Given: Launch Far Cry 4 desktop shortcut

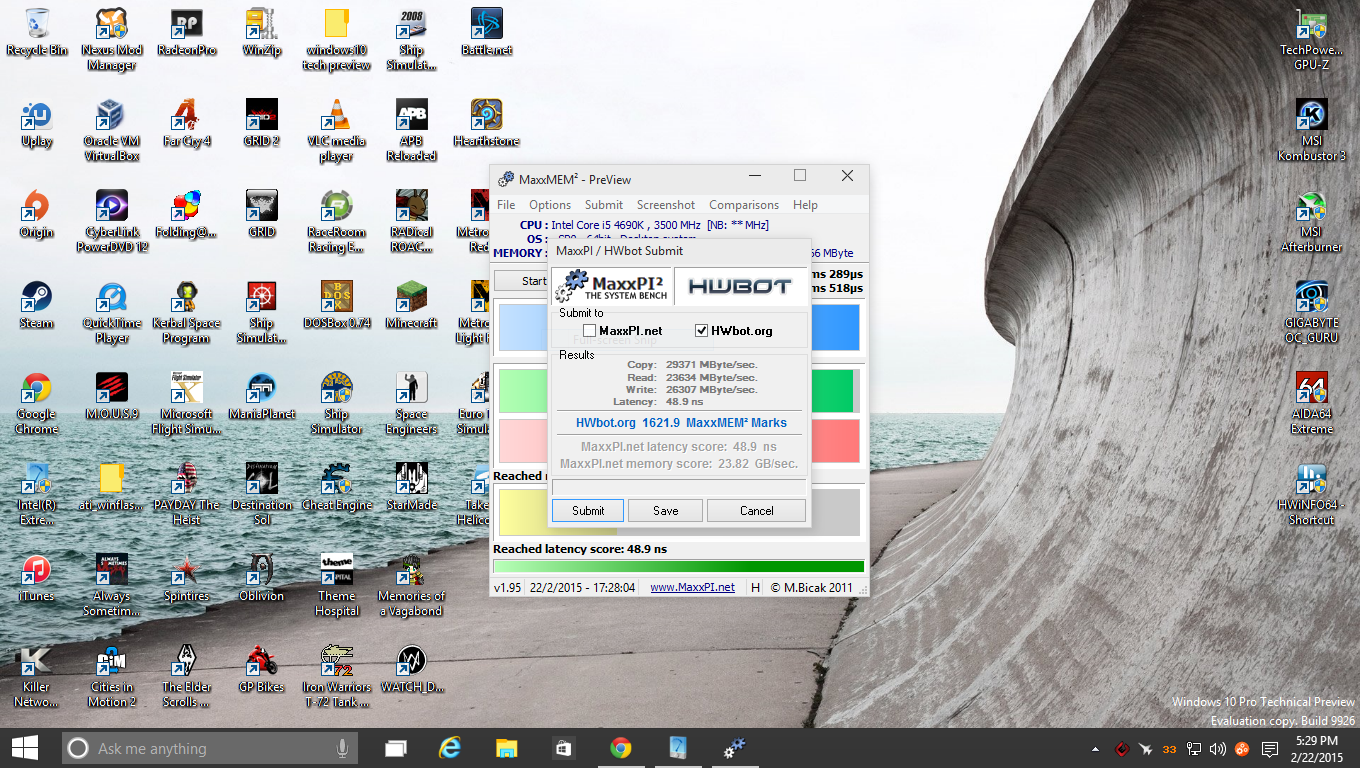Looking at the screenshot, I should [187, 123].
